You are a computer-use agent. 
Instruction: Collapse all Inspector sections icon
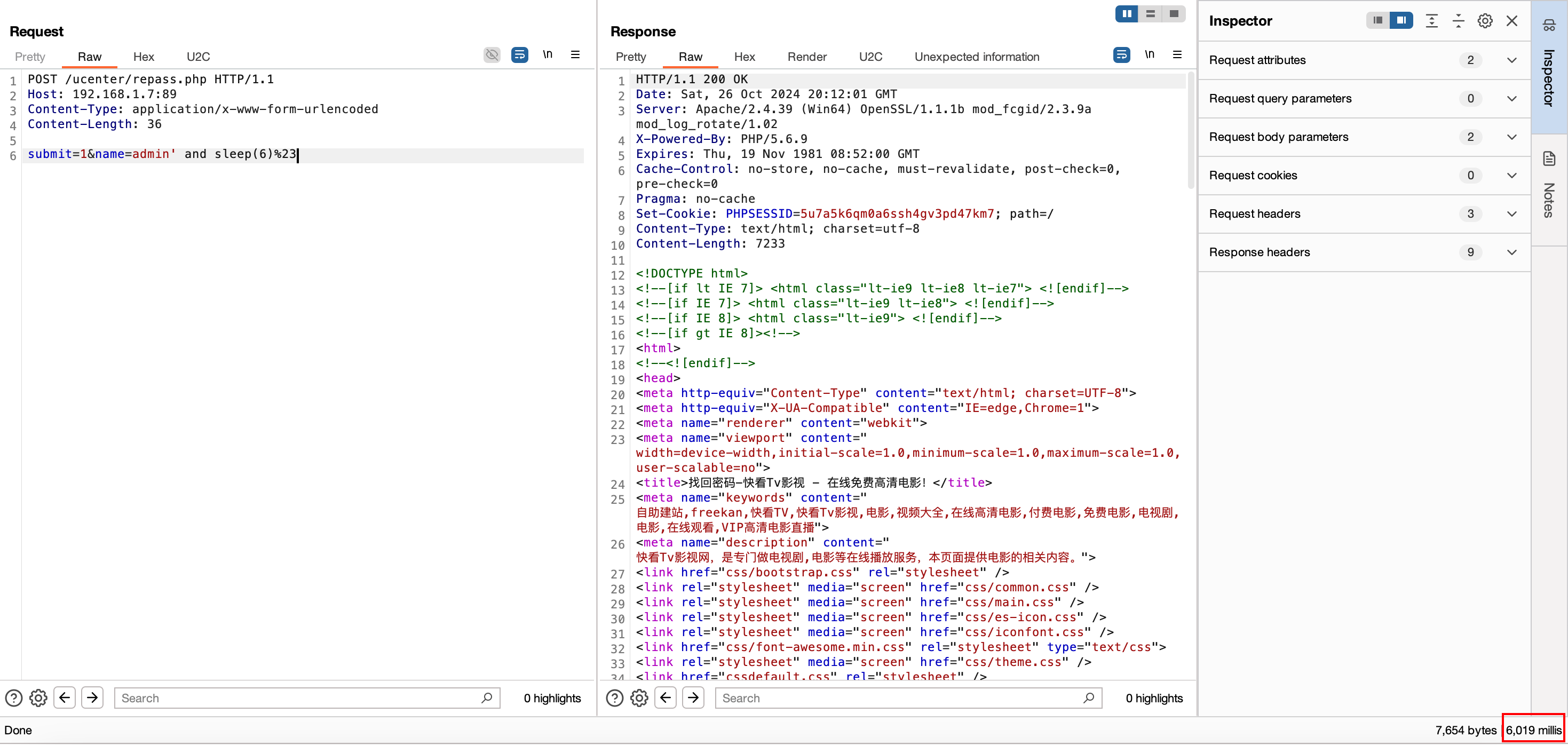click(x=1459, y=21)
